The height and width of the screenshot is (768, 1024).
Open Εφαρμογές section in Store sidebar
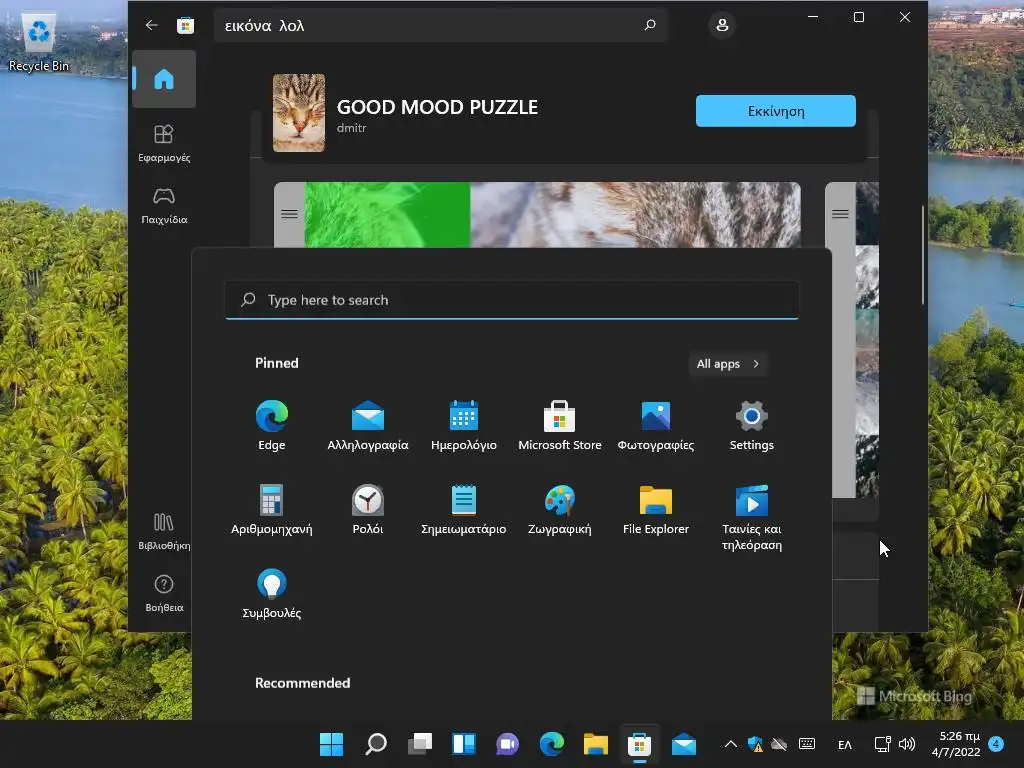point(164,144)
